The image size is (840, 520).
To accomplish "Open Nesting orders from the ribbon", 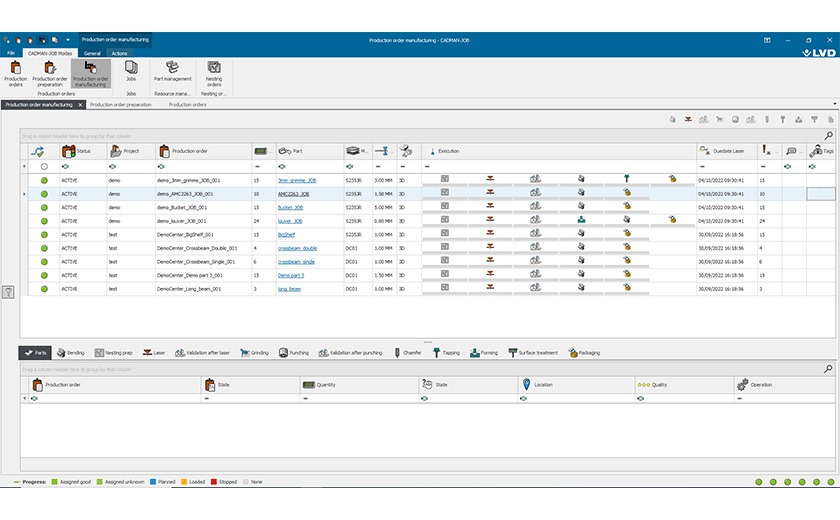I will click(x=214, y=73).
